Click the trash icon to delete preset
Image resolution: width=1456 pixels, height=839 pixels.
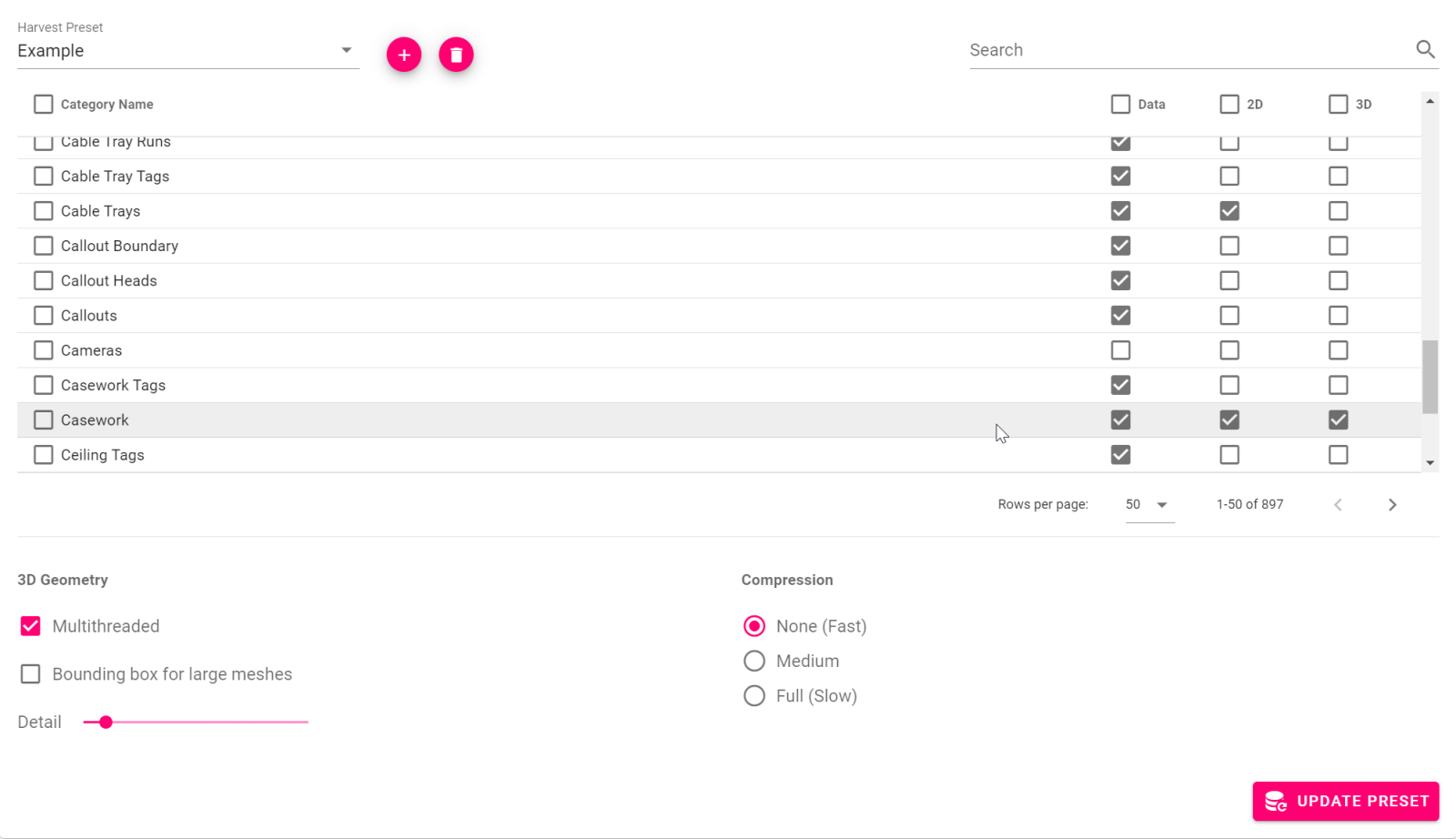(456, 55)
